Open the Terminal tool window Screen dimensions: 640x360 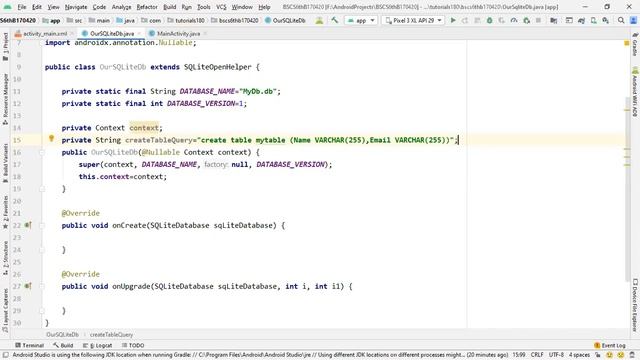29,345
